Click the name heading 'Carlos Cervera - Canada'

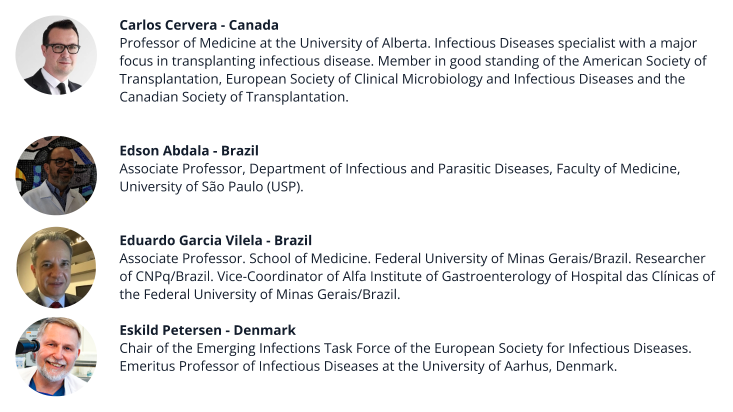198,24
